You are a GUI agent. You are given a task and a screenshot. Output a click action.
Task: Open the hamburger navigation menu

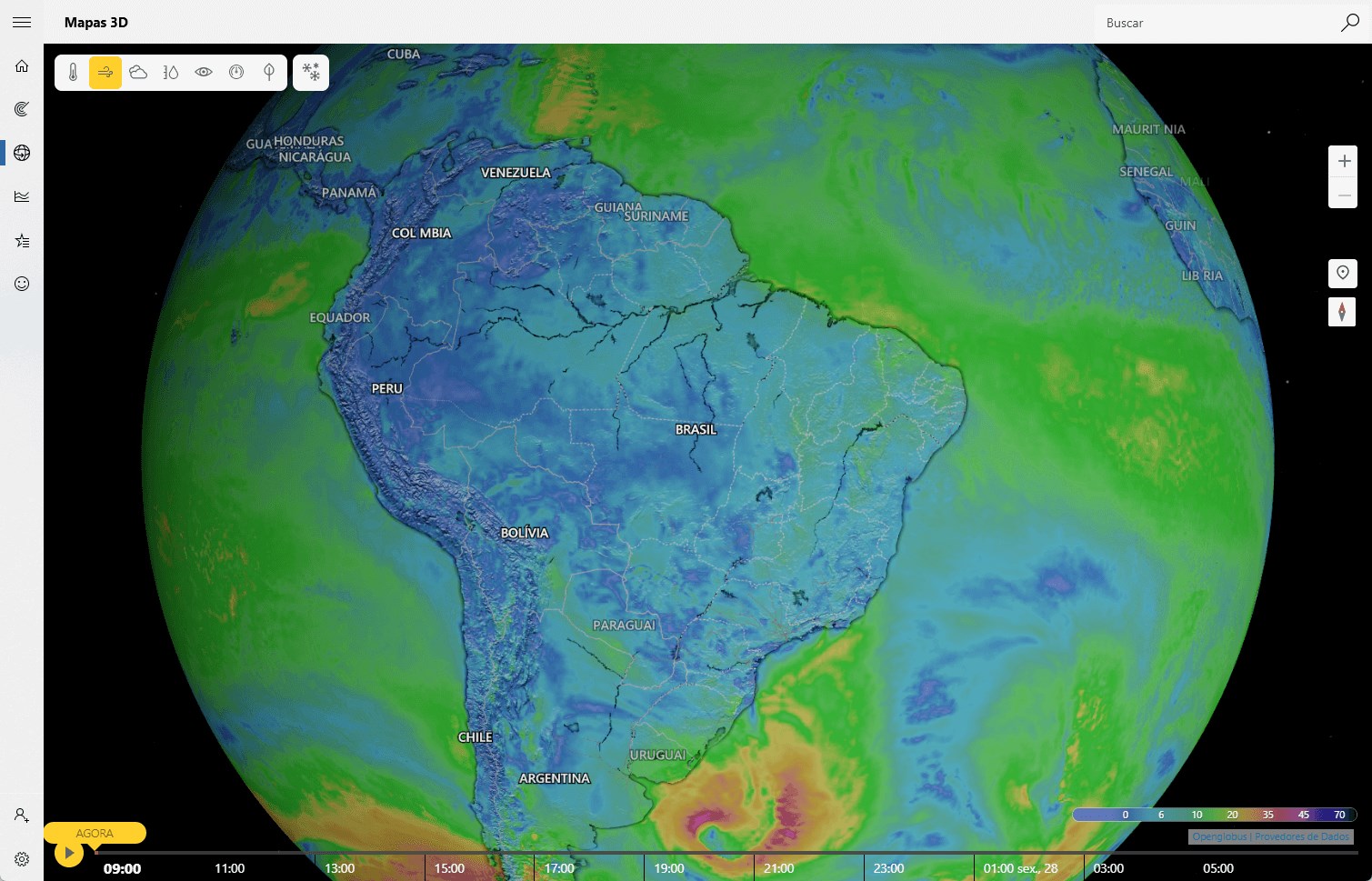click(22, 23)
